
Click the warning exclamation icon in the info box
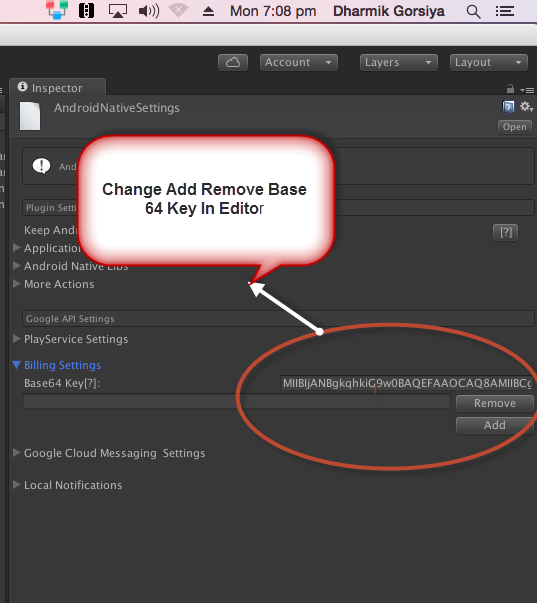point(42,166)
